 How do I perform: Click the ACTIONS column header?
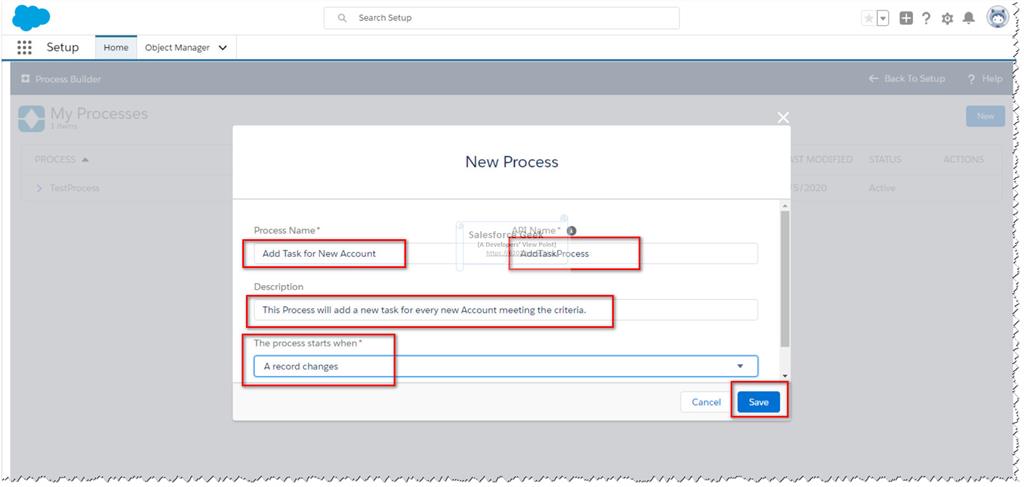(x=963, y=159)
